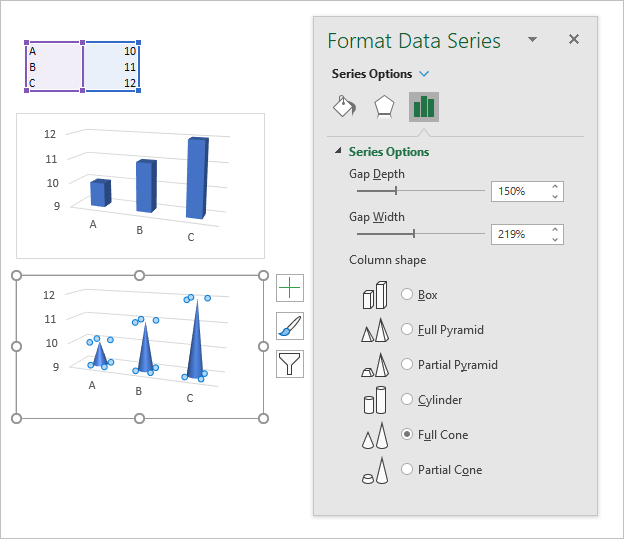
Task: Click the cell labeled C in data range
Action: point(54,83)
